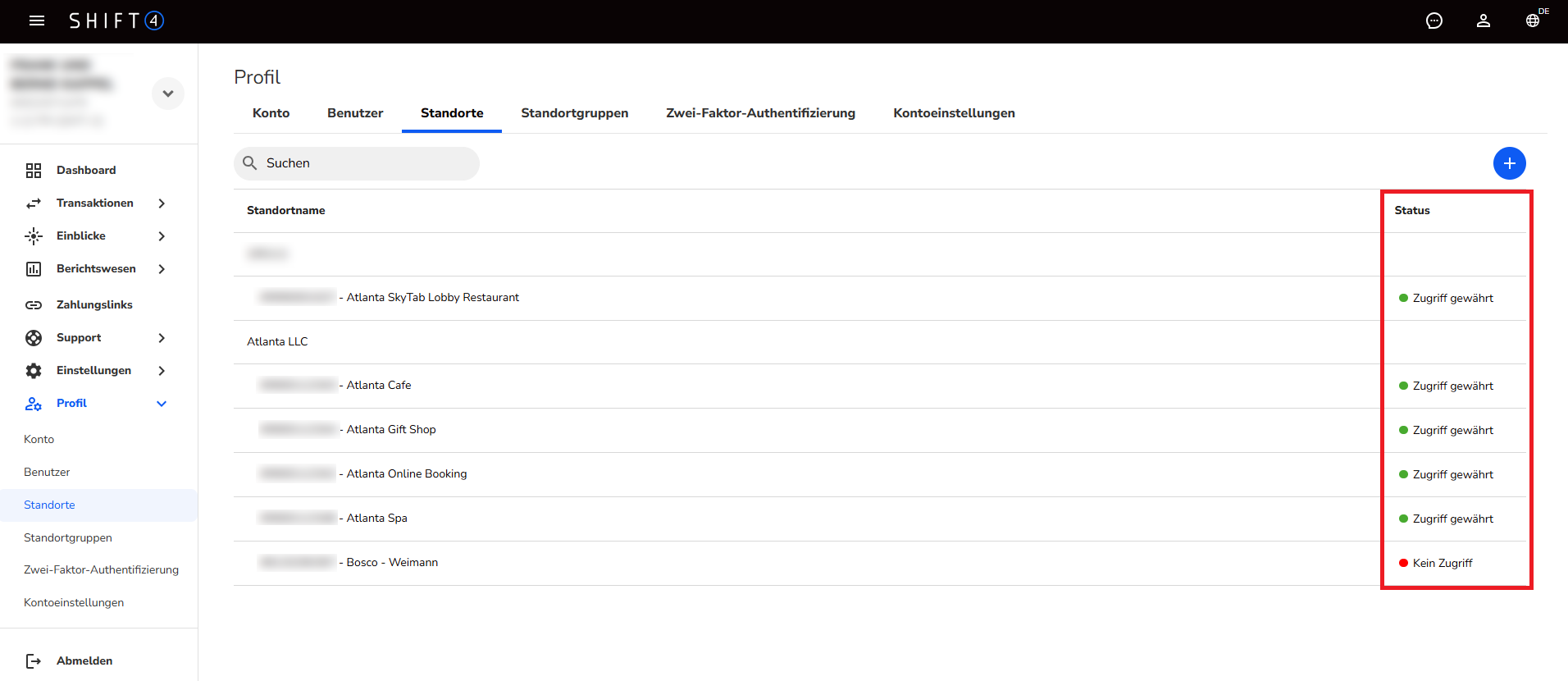This screenshot has width=1568, height=681.
Task: Switch to the Benutzer tab
Action: click(355, 113)
